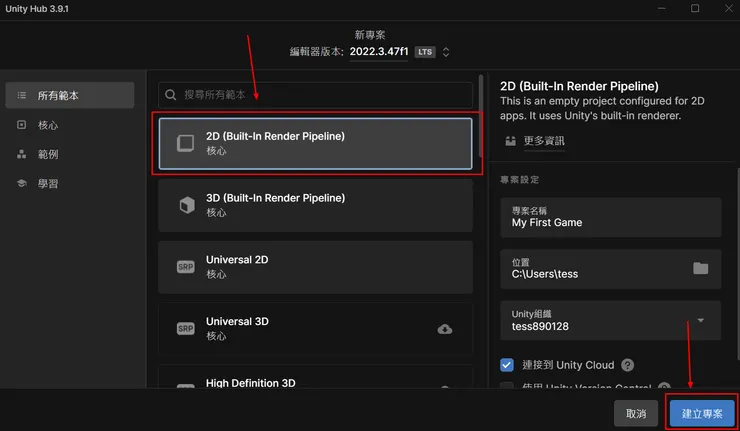Click the 3D template cube icon
Viewport: 740px width, 431px height.
click(187, 205)
